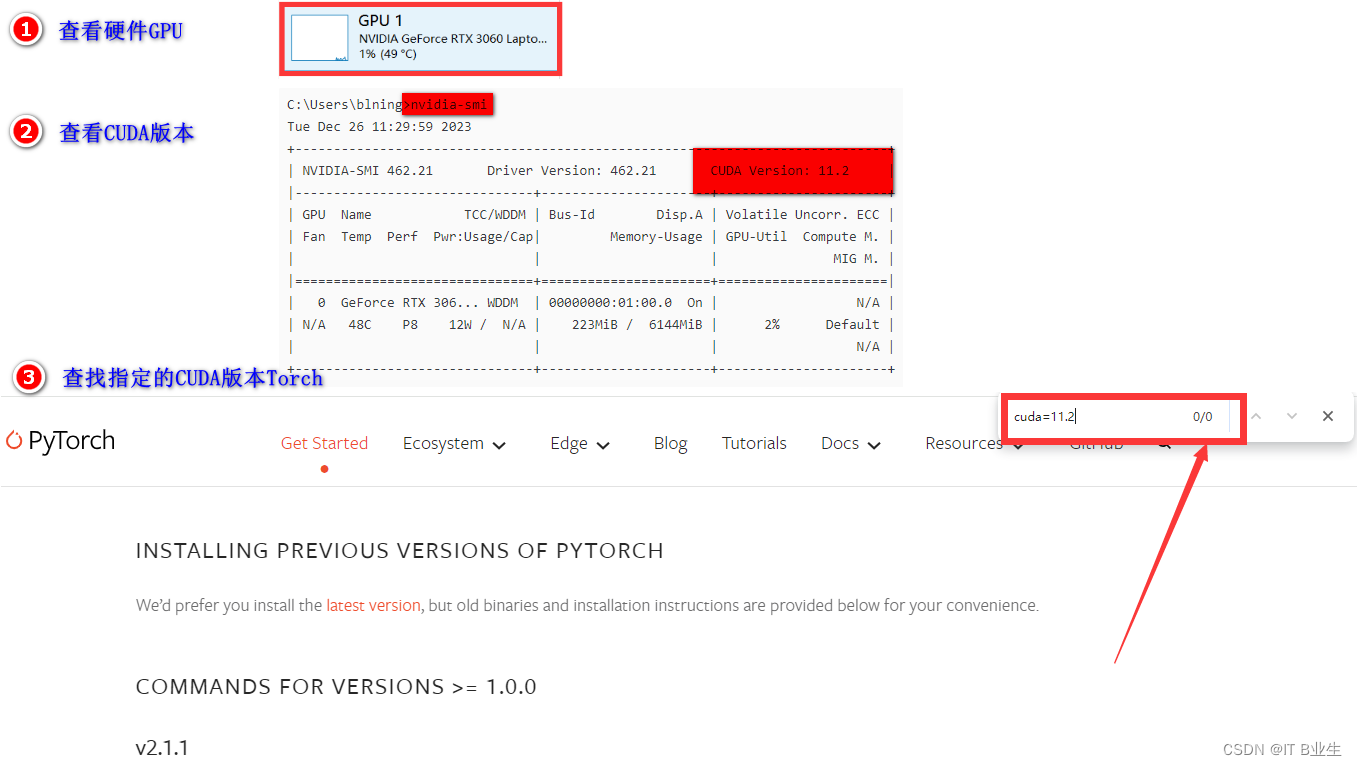Click the find-in-page search field
Screen dimensions: 1357x765
click(1095, 417)
